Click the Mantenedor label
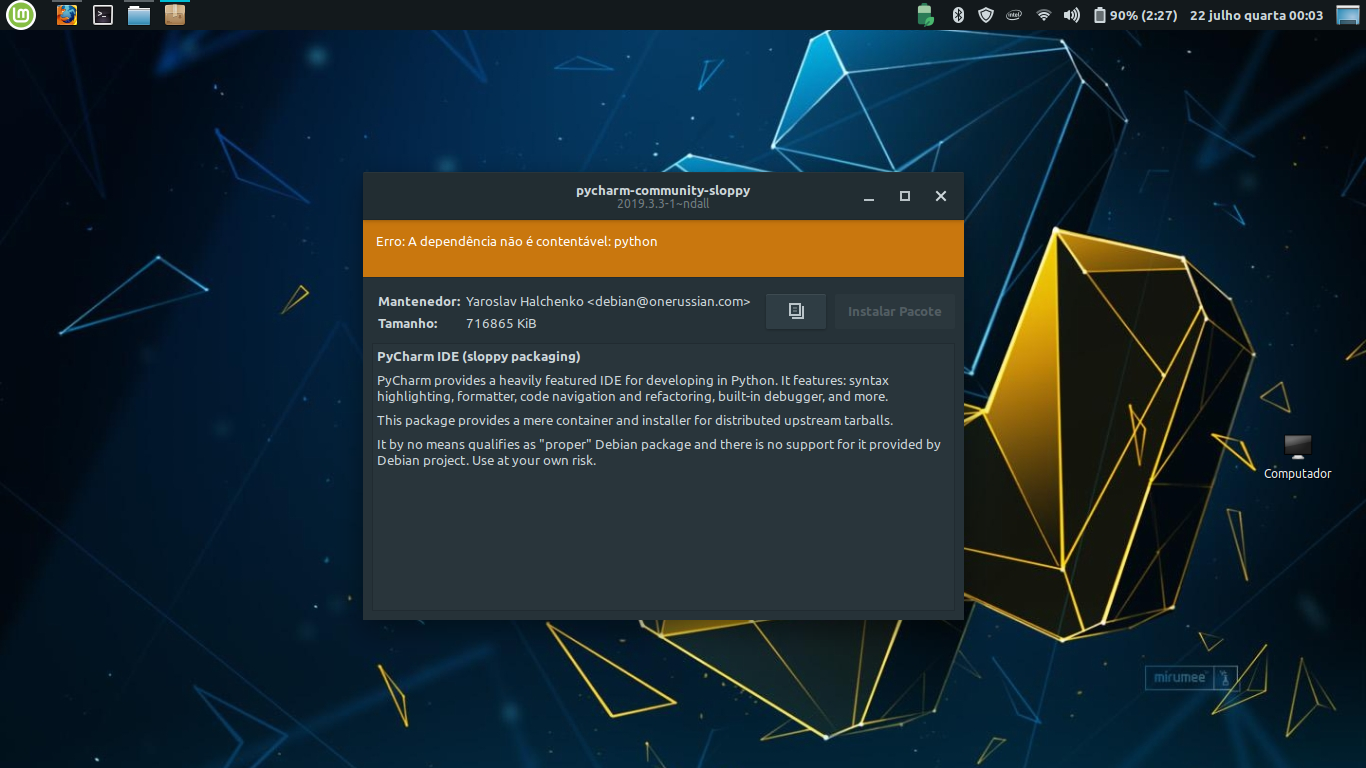Image resolution: width=1366 pixels, height=768 pixels. pos(419,301)
